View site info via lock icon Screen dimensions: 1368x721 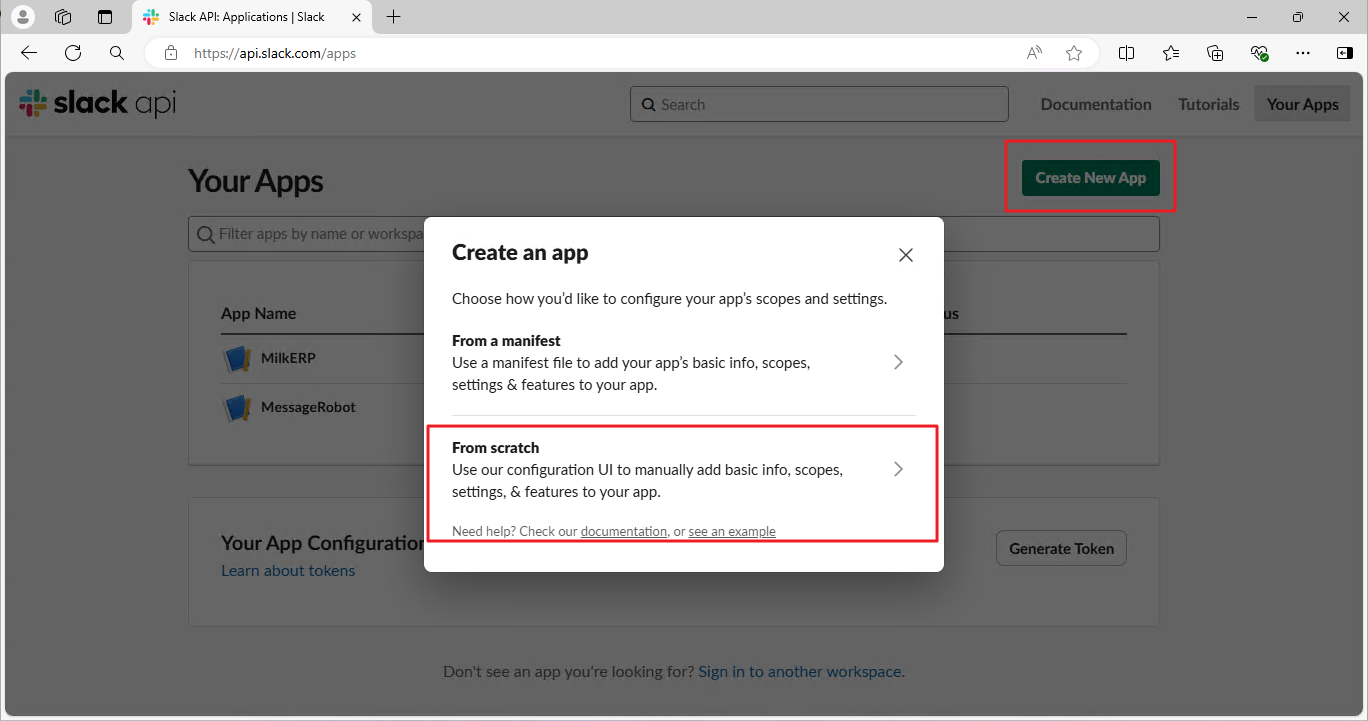pos(171,53)
